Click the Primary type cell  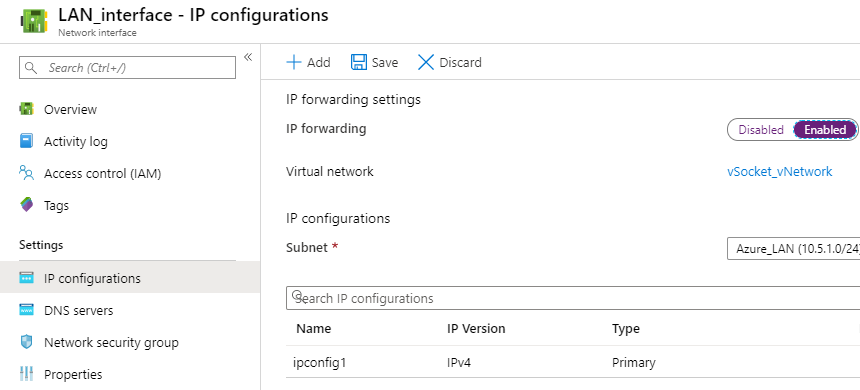pos(633,363)
